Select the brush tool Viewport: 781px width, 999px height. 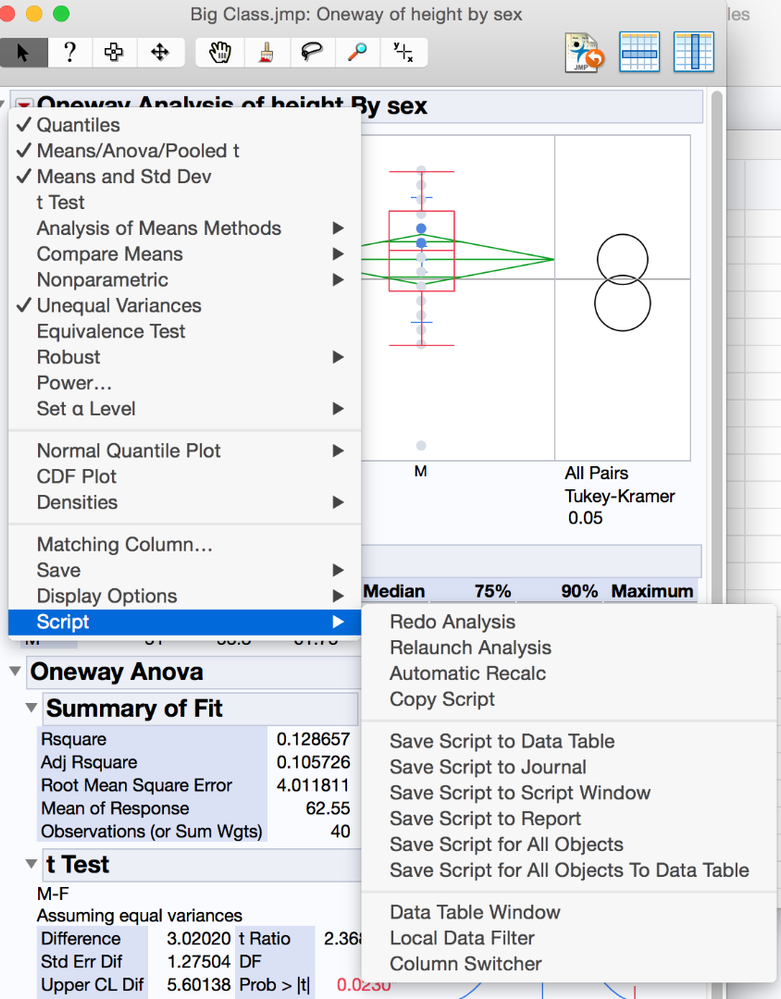click(x=266, y=52)
